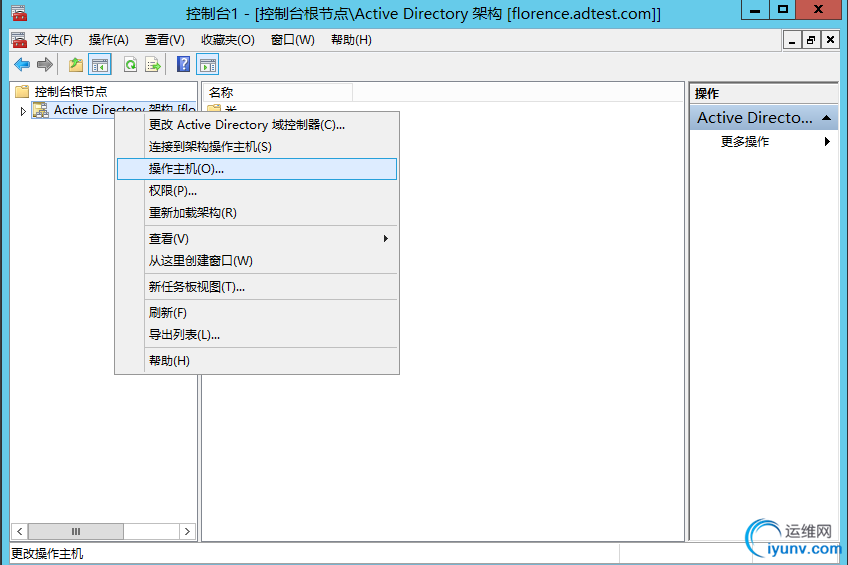Click the Up one level folder icon
Screen dimensions: 848x565
(x=76, y=65)
